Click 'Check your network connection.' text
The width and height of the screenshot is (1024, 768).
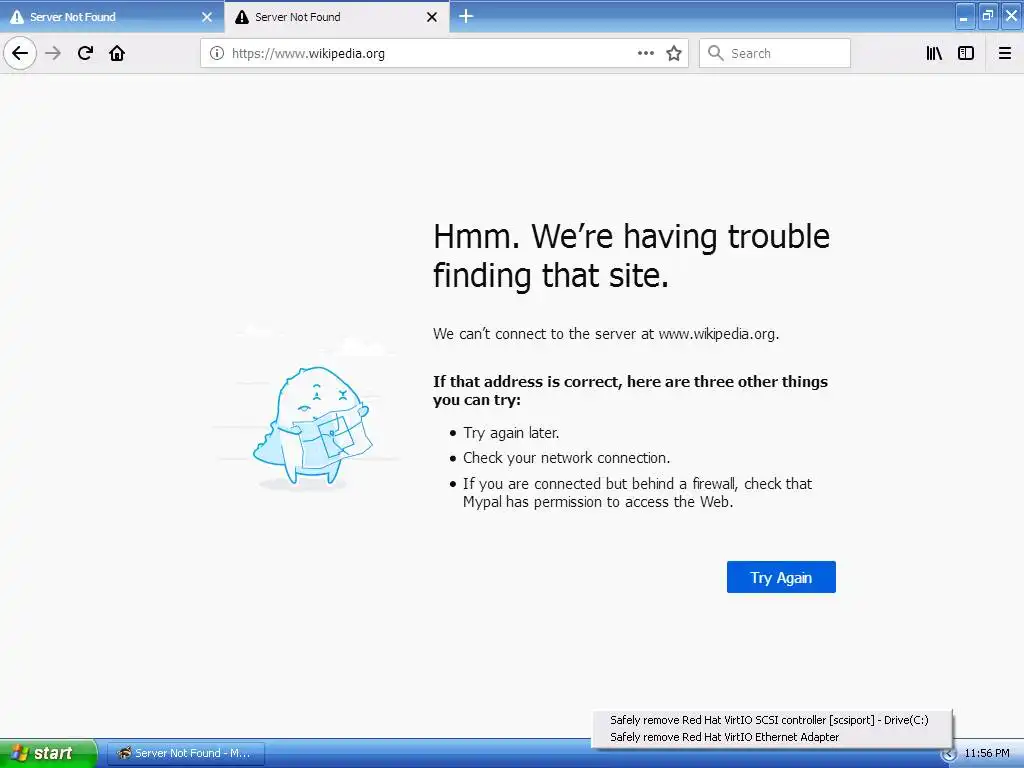[x=567, y=458]
